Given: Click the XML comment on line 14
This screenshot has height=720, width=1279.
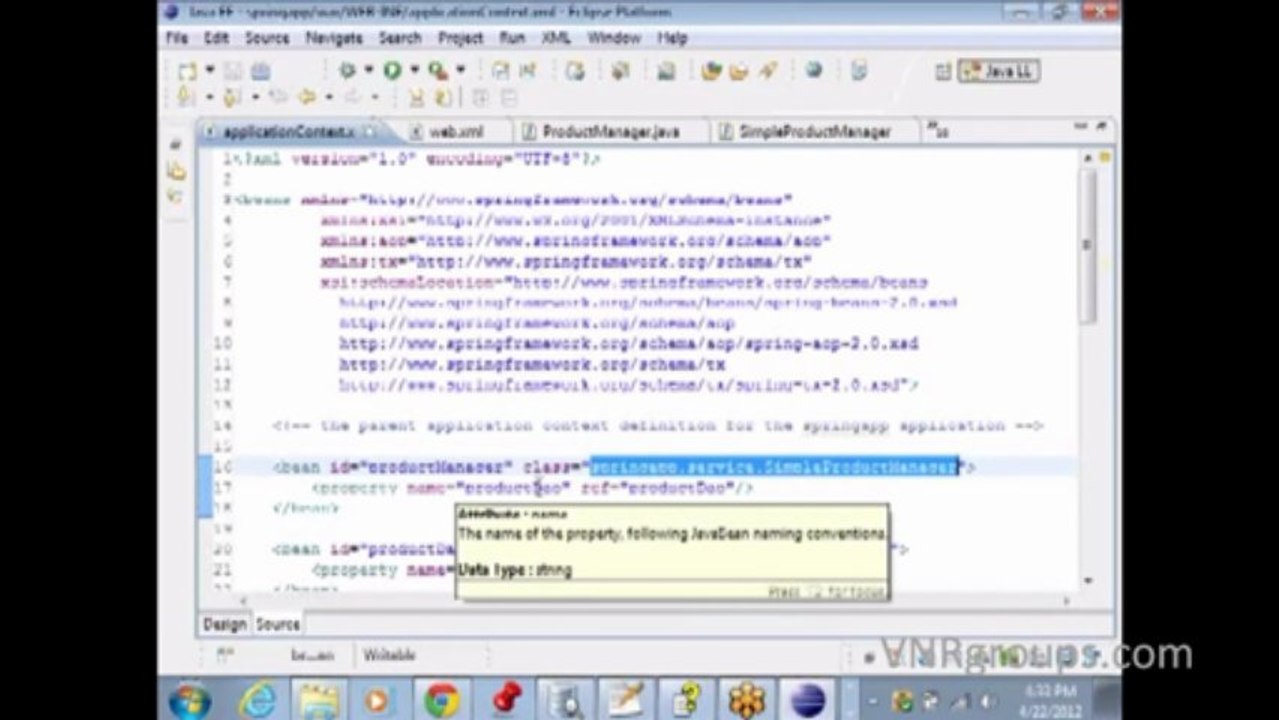Looking at the screenshot, I should (658, 426).
